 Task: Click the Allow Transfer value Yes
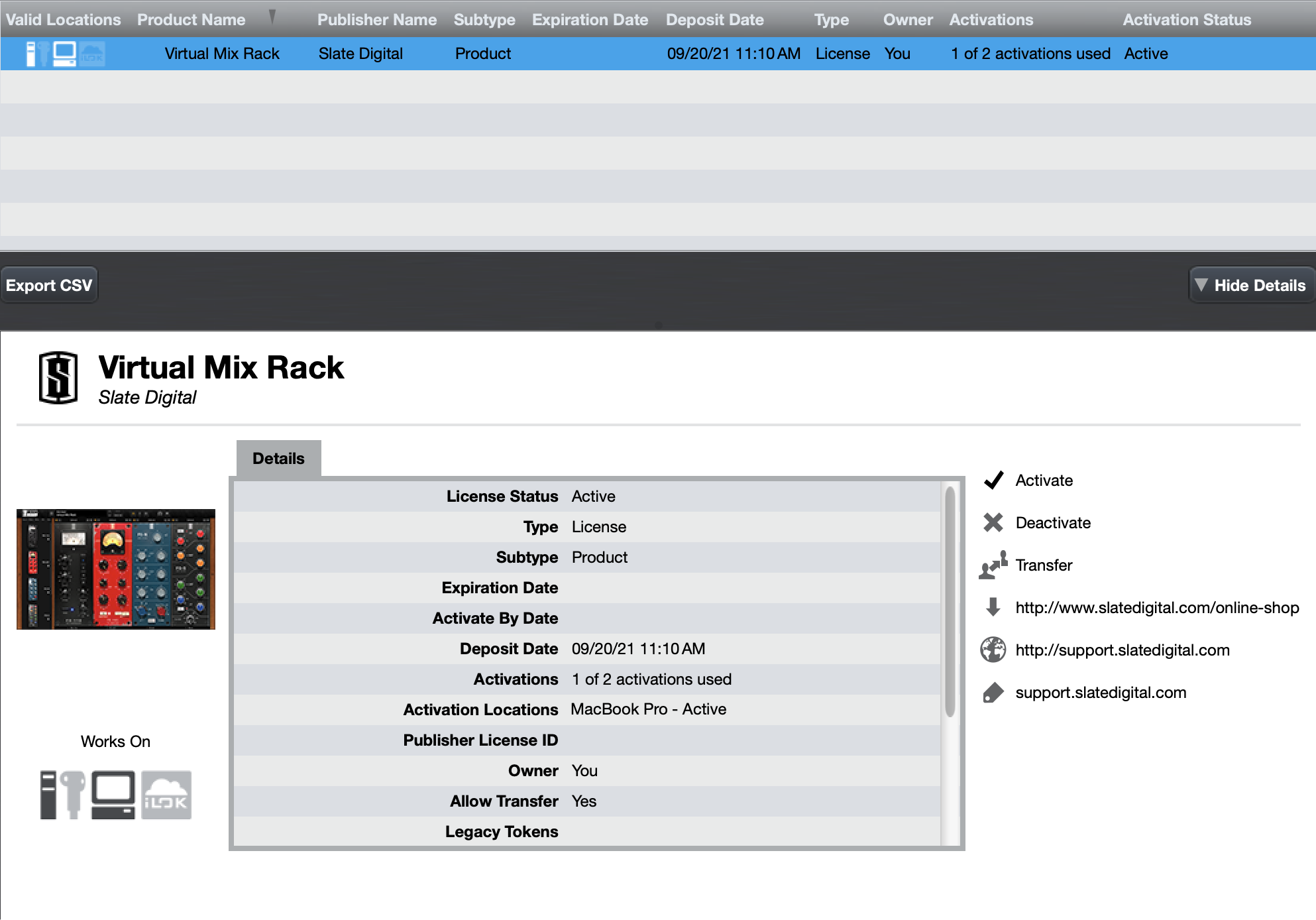click(x=584, y=801)
